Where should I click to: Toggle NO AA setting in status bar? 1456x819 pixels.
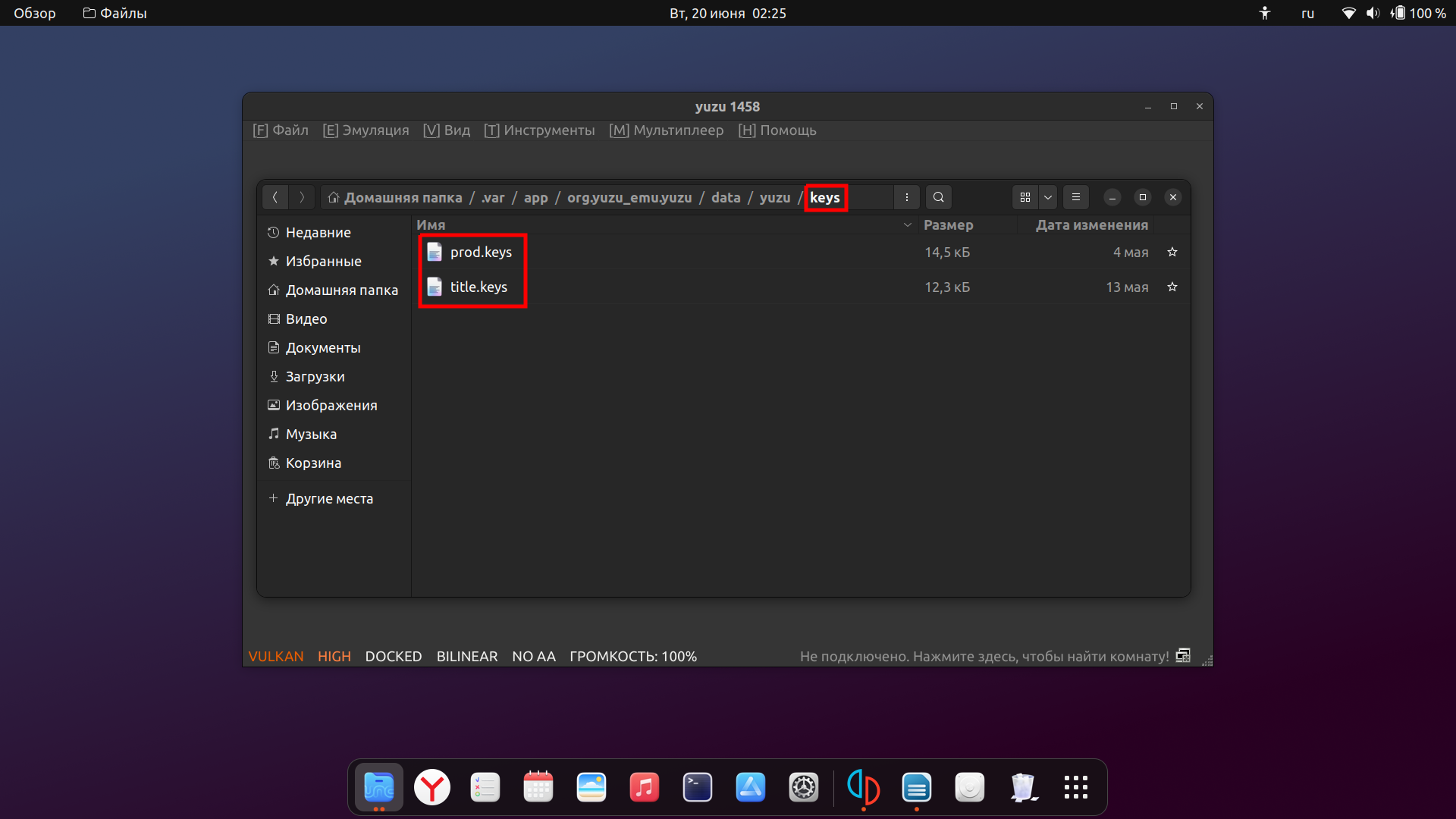[x=534, y=656]
